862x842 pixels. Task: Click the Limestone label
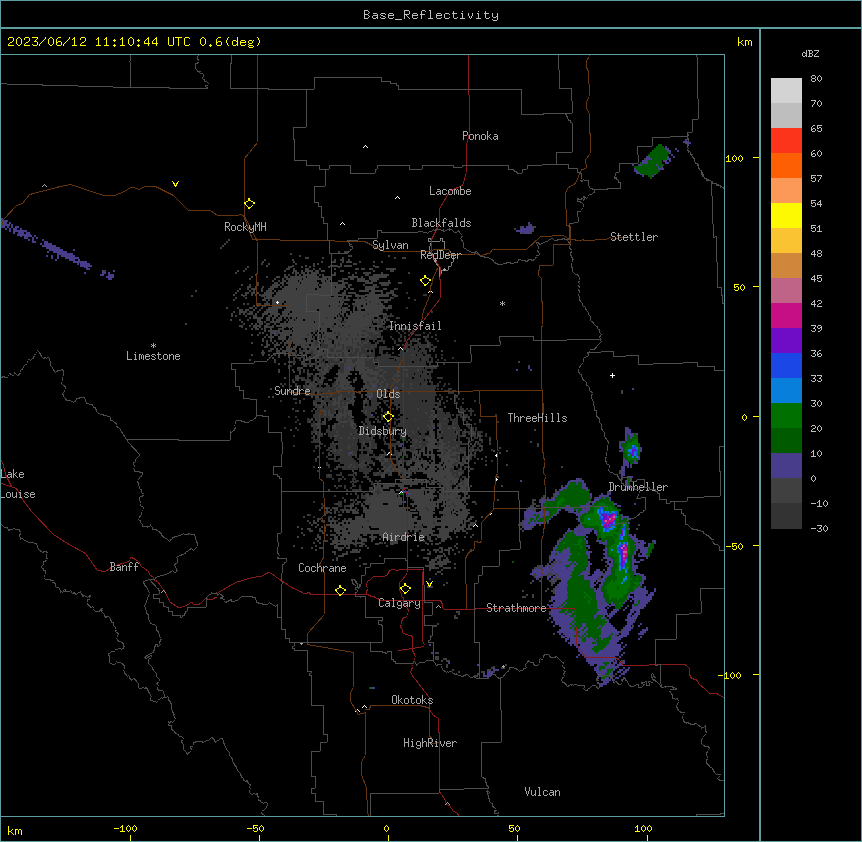pyautogui.click(x=153, y=356)
